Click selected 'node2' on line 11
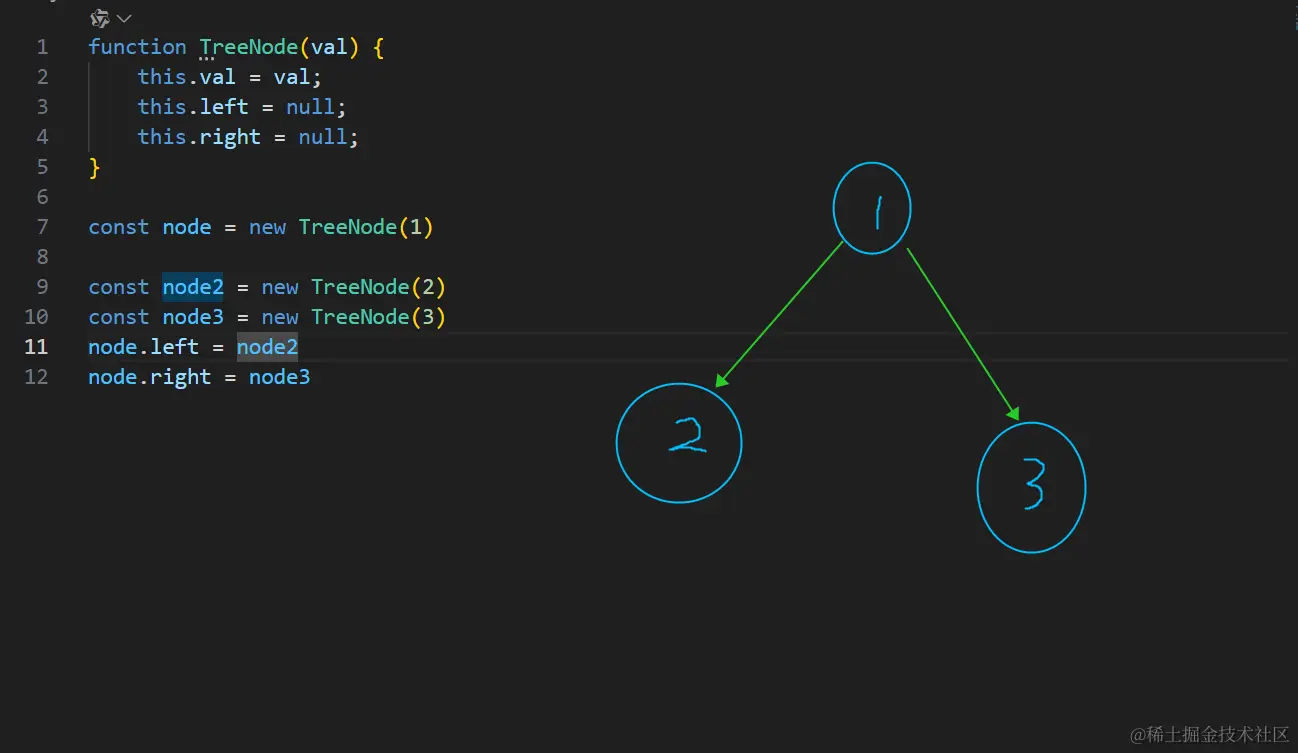 click(x=267, y=347)
